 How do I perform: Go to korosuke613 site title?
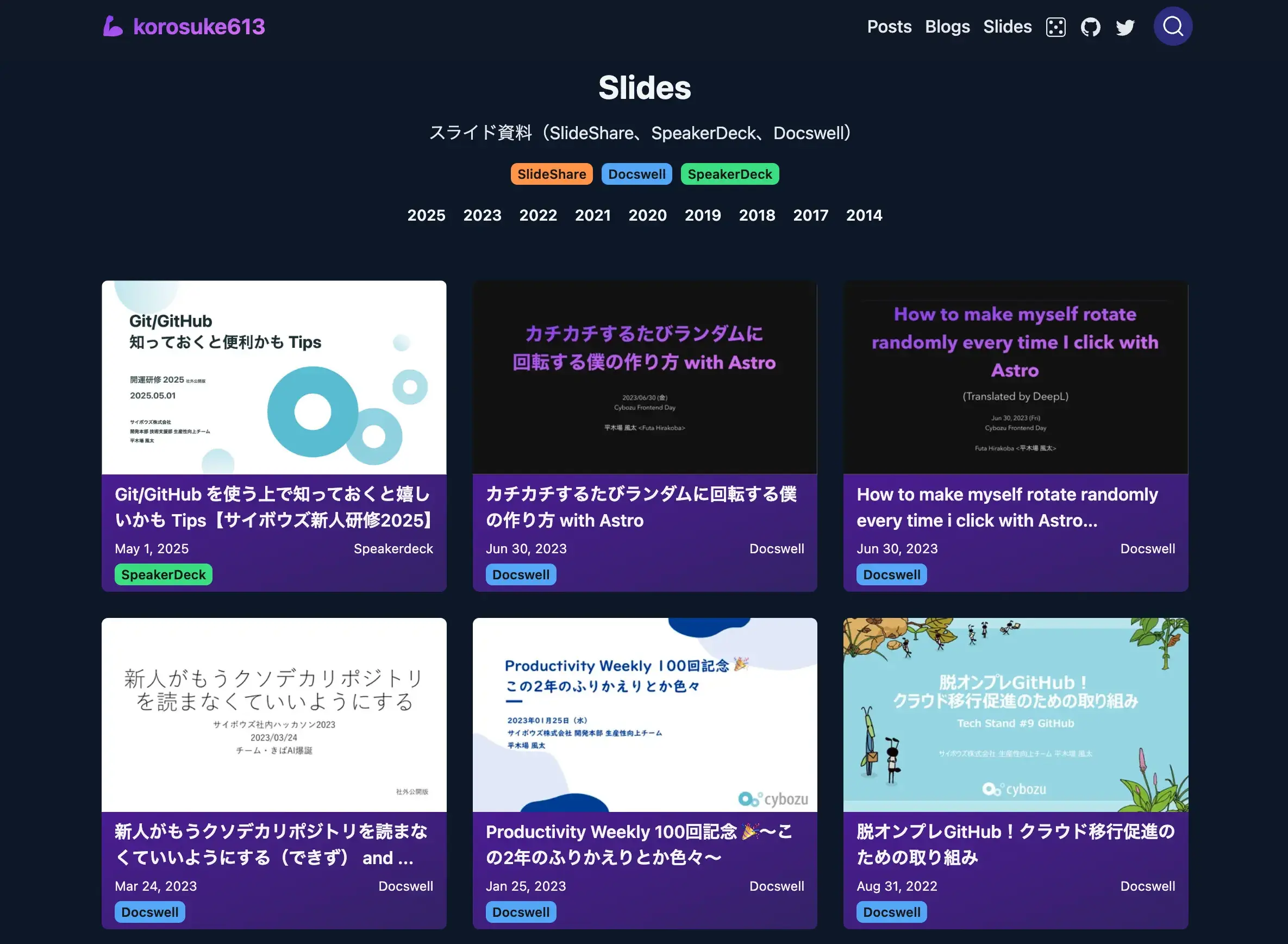199,26
